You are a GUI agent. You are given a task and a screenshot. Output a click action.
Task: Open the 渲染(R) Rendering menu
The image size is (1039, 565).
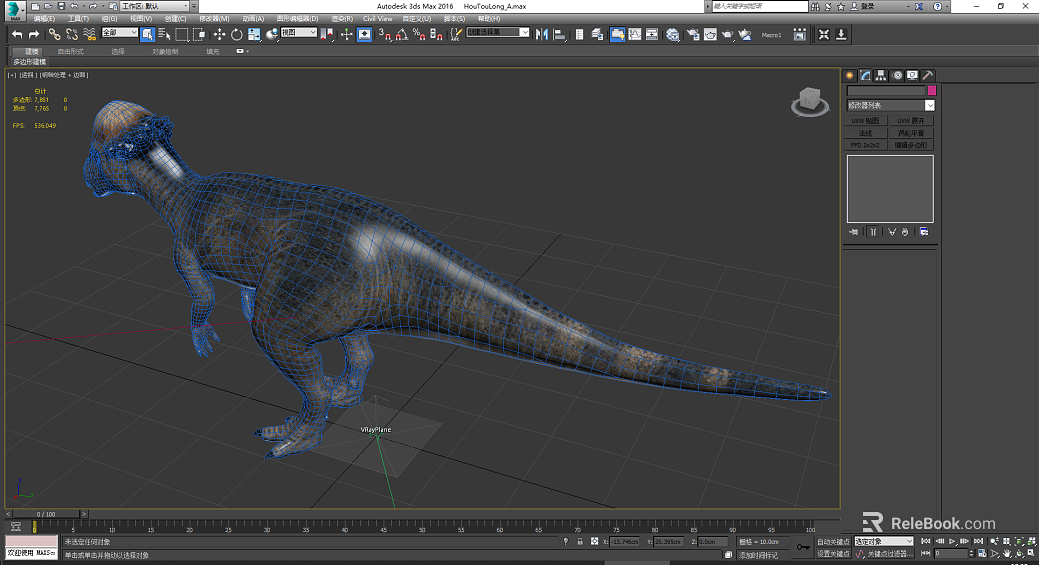pyautogui.click(x=342, y=19)
